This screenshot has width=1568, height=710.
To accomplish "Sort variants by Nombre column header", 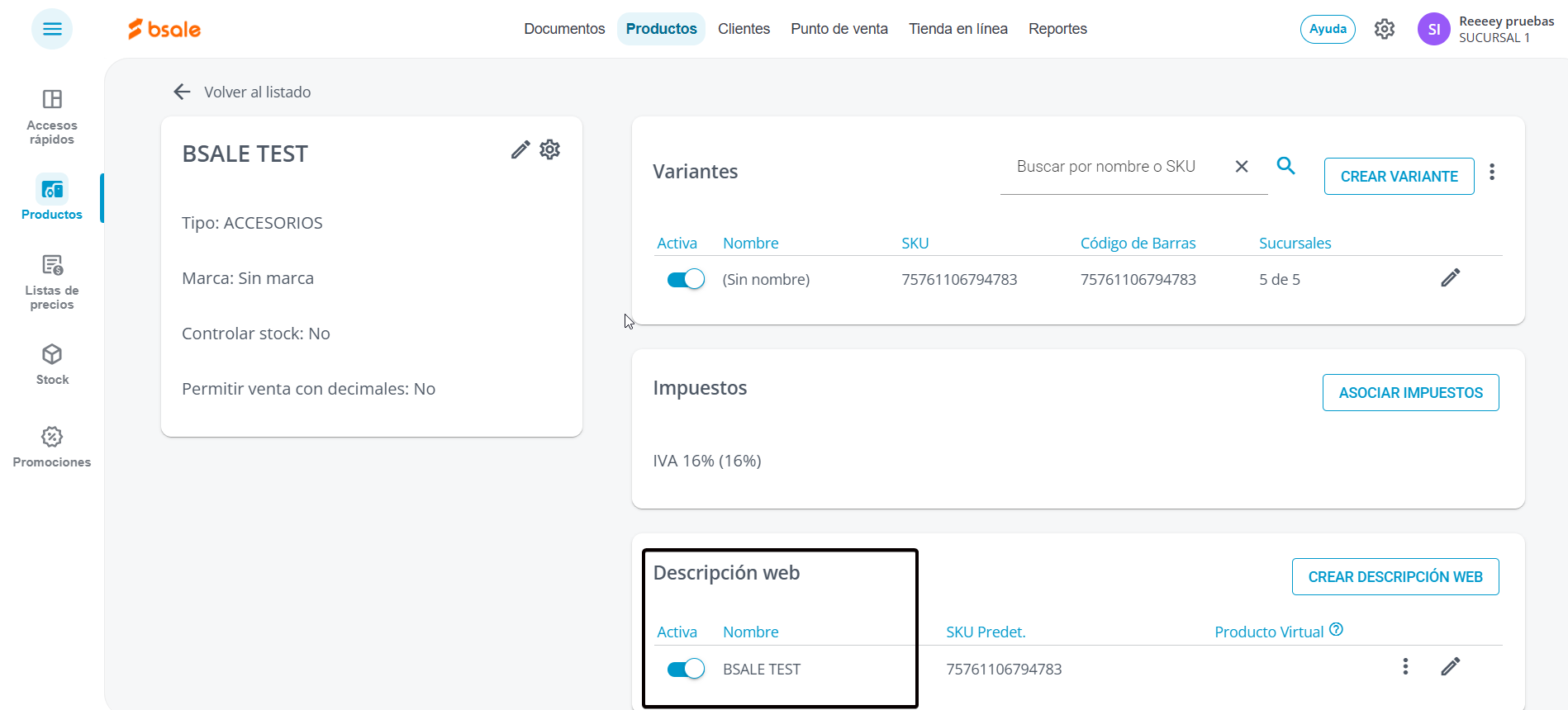I will [751, 244].
